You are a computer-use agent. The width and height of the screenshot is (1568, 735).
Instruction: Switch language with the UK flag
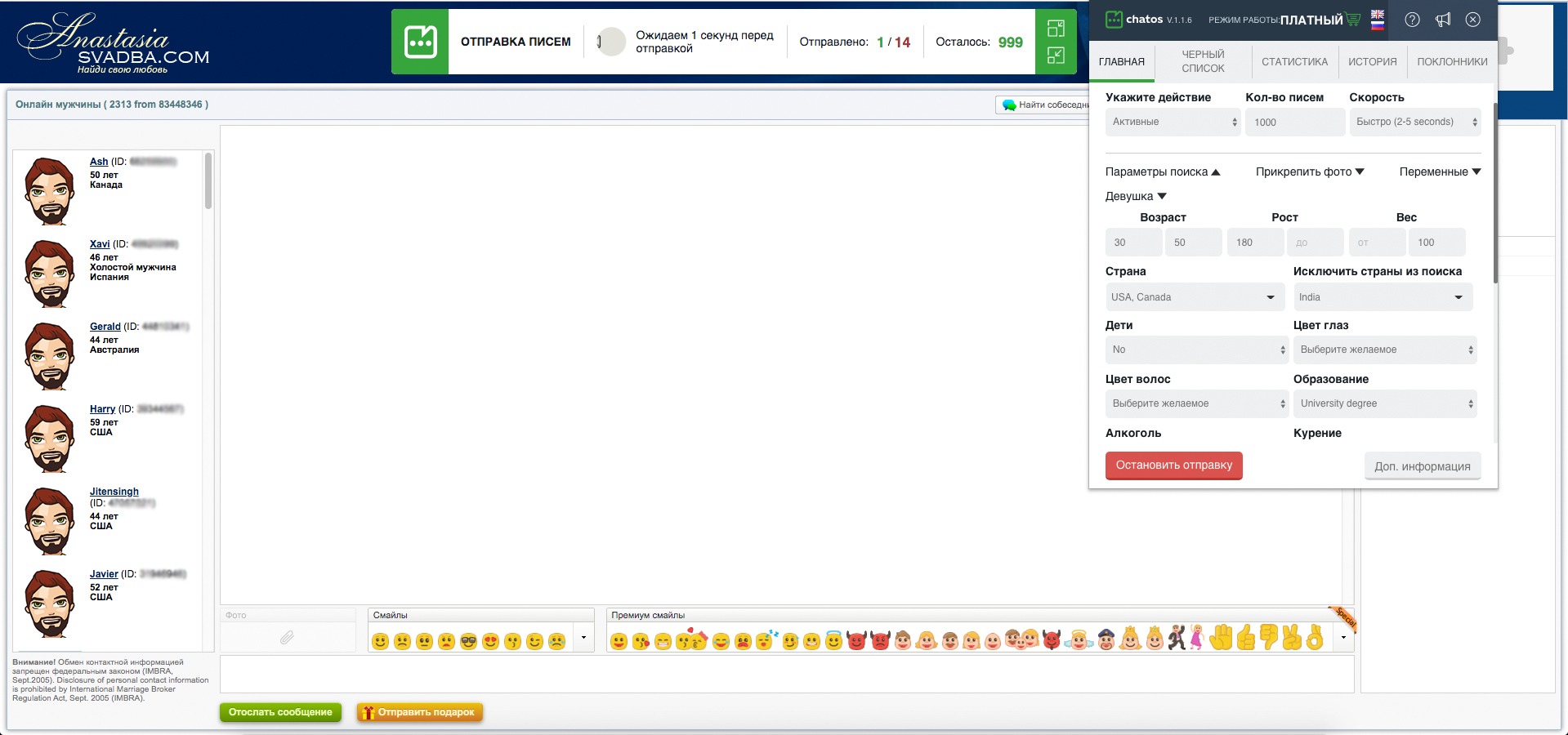1378,15
